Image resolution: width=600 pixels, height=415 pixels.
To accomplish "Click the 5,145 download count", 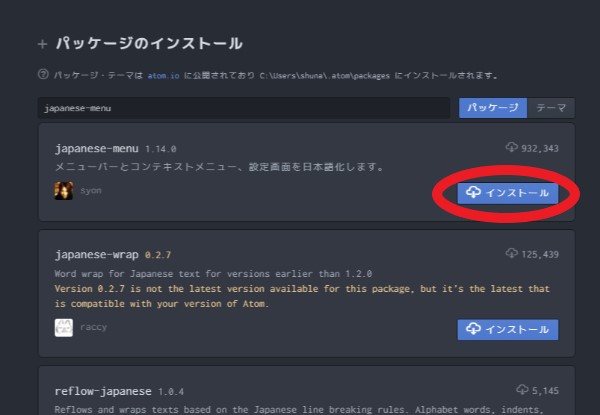I will tap(545, 391).
